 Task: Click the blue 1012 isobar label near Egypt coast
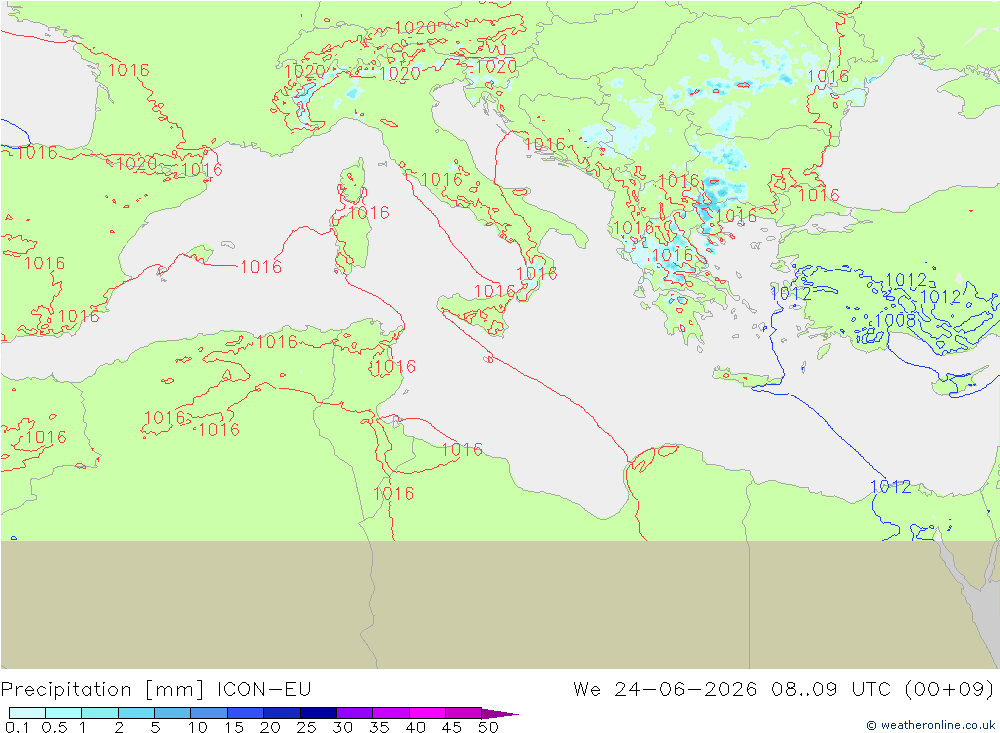point(891,487)
